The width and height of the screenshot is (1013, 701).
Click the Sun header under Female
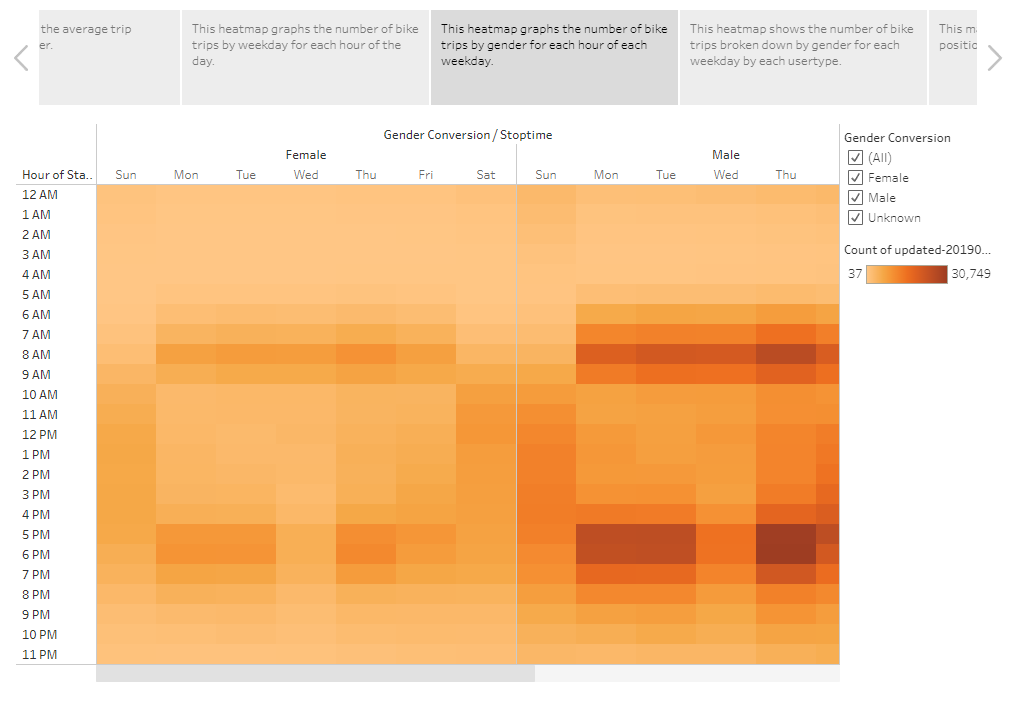coord(125,174)
